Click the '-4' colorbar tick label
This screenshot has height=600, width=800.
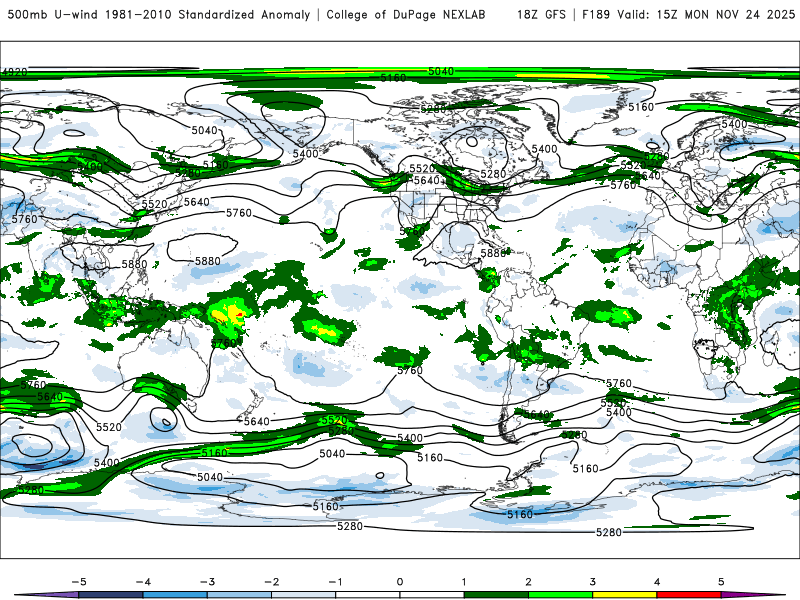(143, 582)
